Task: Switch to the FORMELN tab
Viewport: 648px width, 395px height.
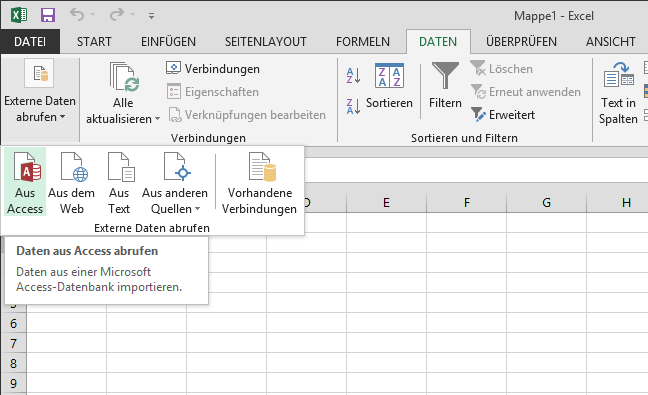Action: pyautogui.click(x=363, y=41)
